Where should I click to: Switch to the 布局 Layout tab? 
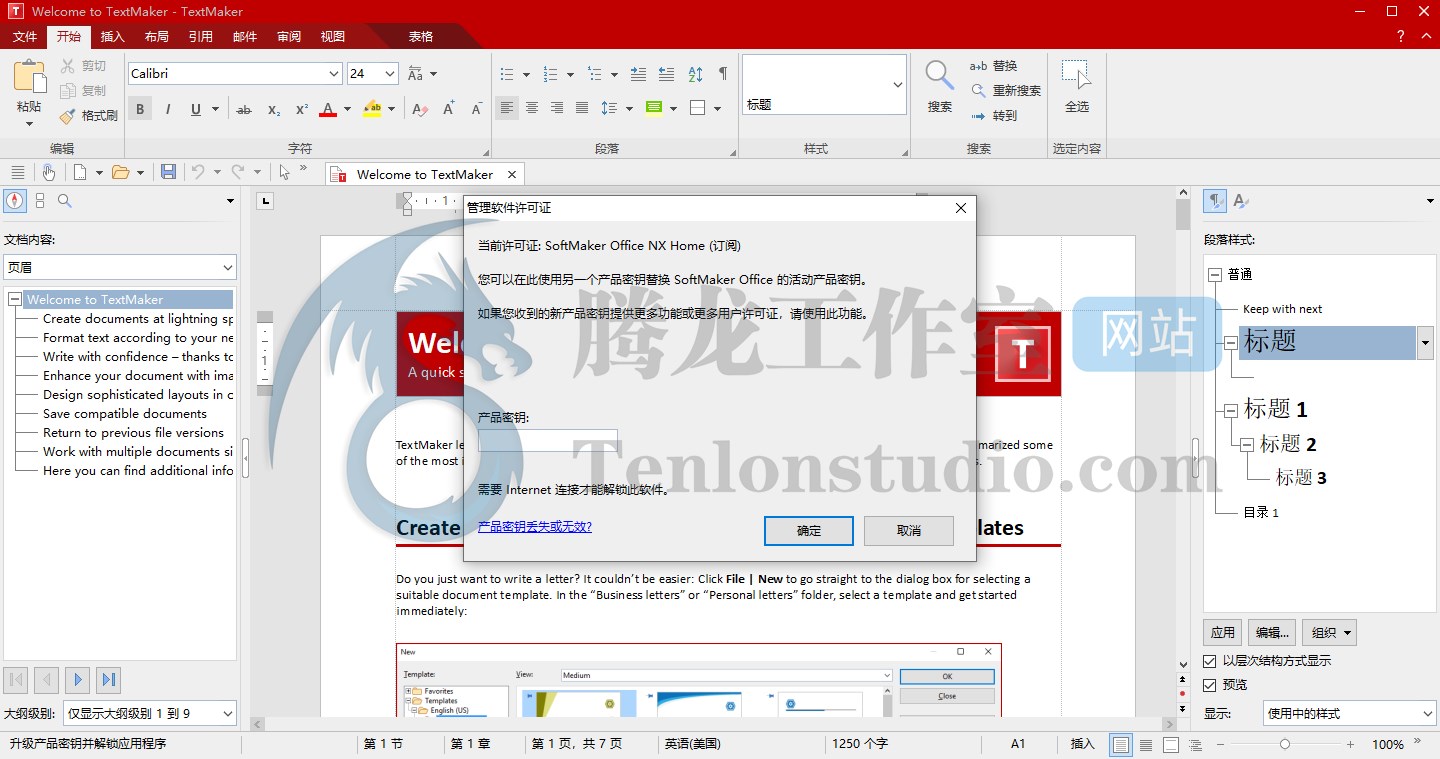(x=157, y=37)
